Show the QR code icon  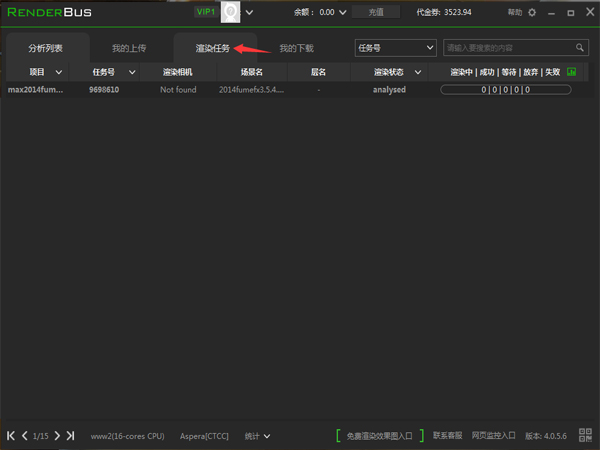[x=585, y=435]
